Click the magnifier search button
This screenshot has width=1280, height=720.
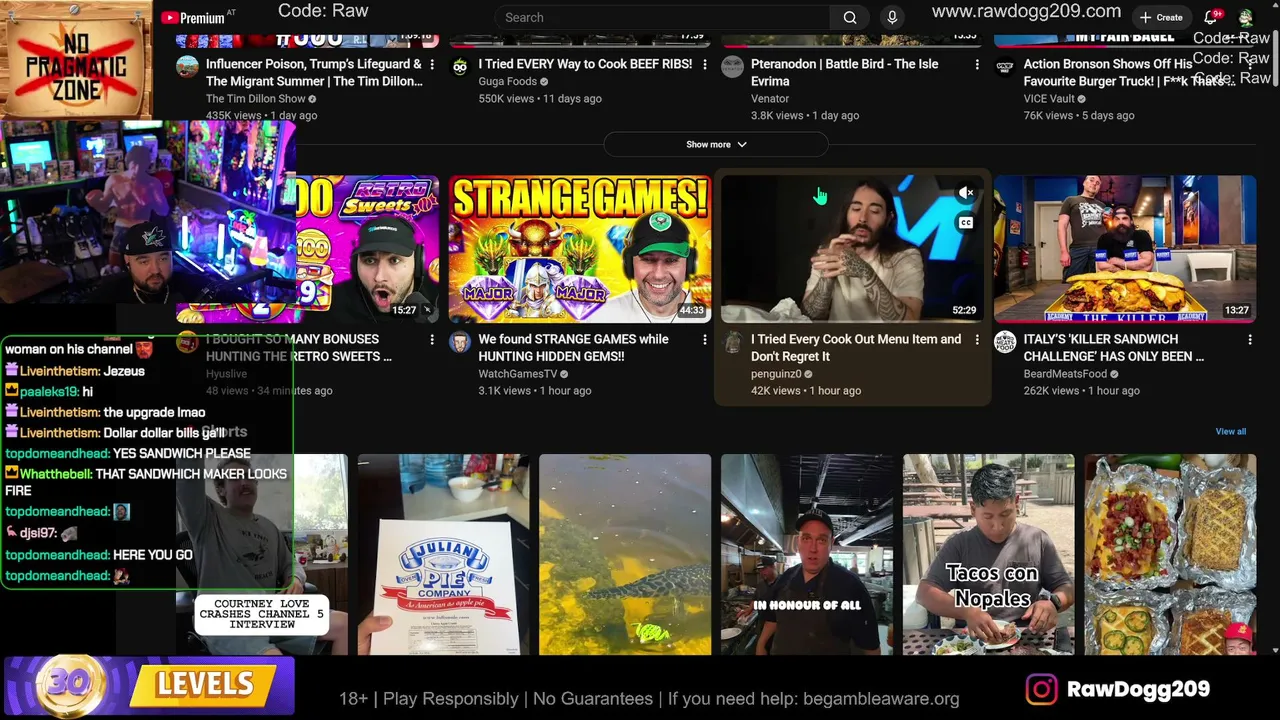pos(850,17)
